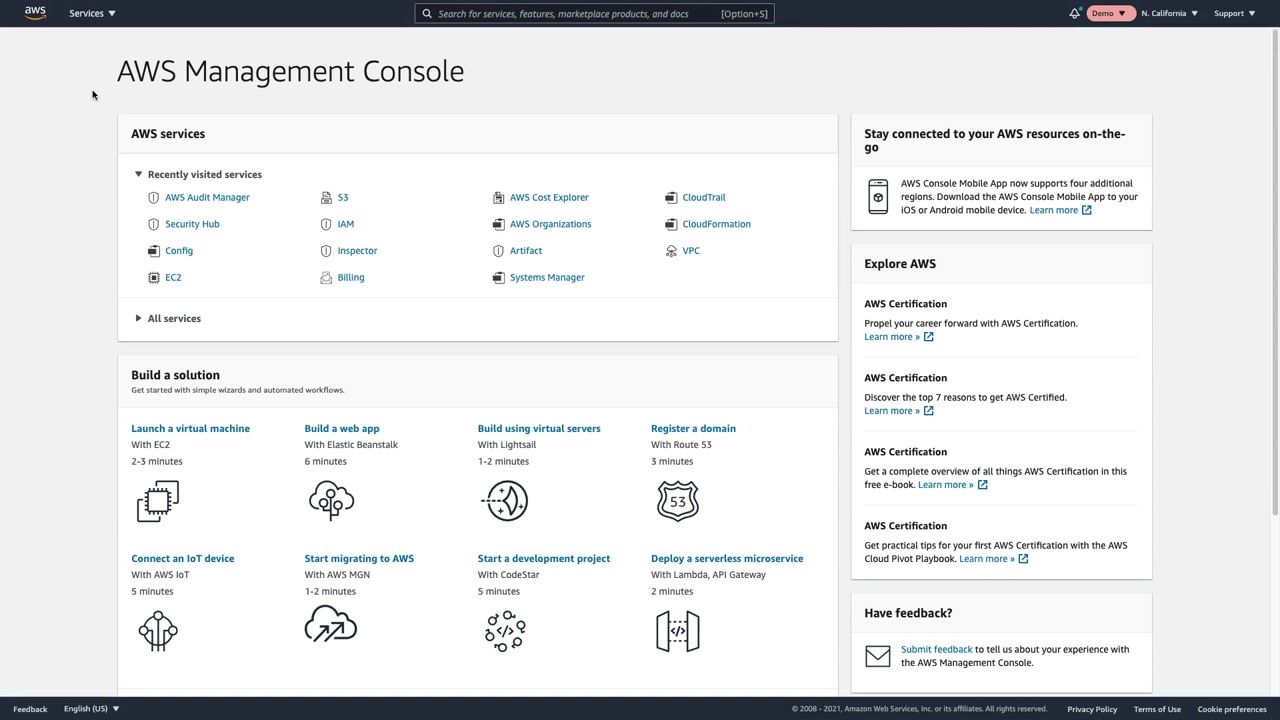Click the EC2 chip icon under Launch a virtual machine
The height and width of the screenshot is (720, 1280).
click(x=158, y=501)
